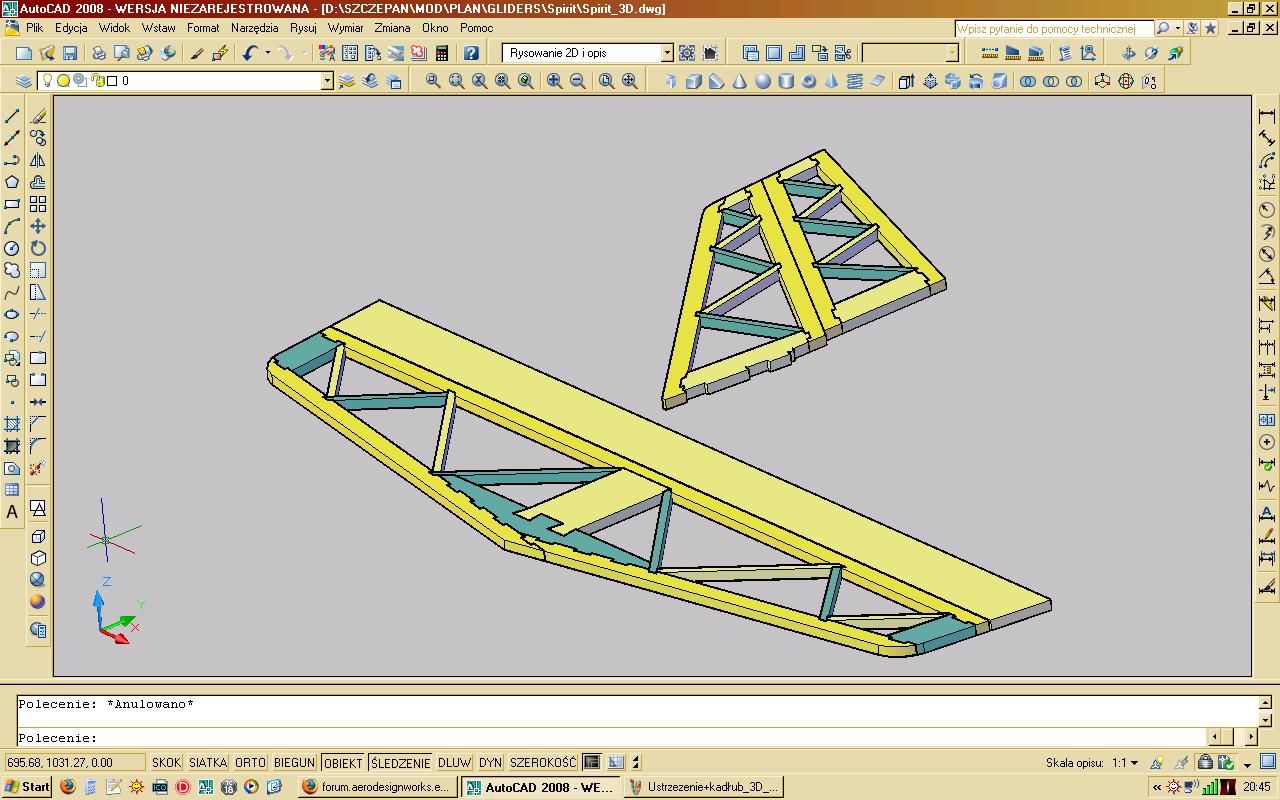The height and width of the screenshot is (800, 1280).
Task: Click the Start button
Action: pyautogui.click(x=27, y=787)
